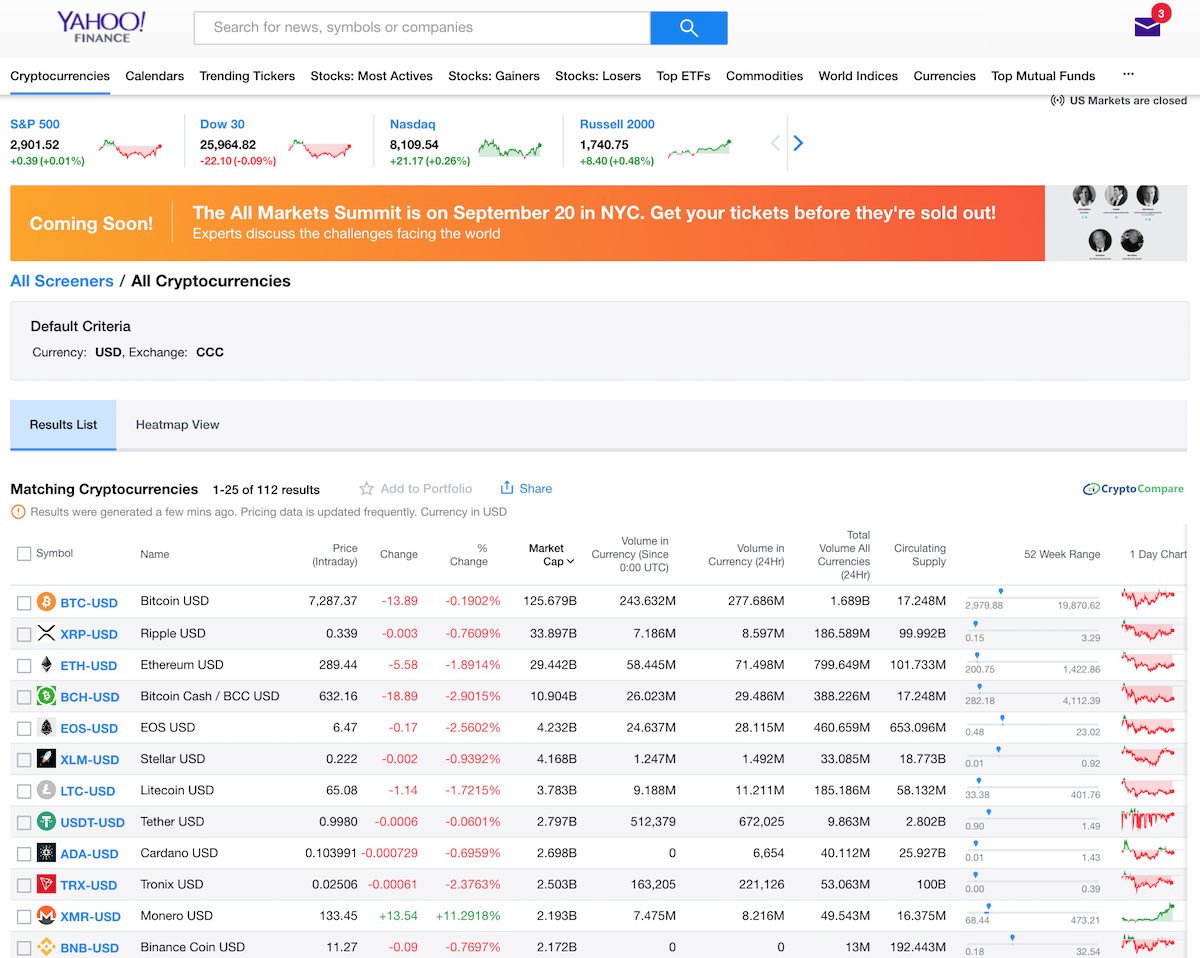1200x958 pixels.
Task: Click the orange results info warning icon
Action: pyautogui.click(x=18, y=512)
